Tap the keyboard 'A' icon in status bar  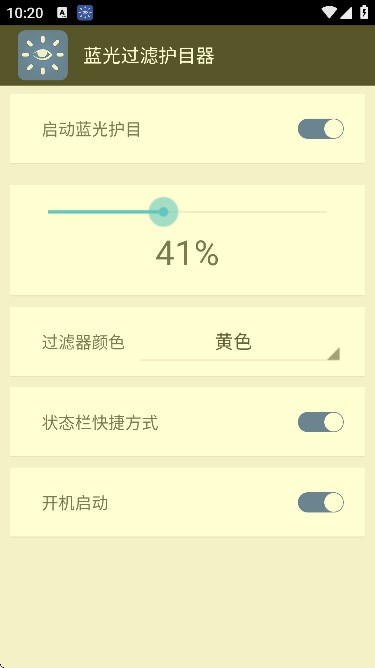[62, 13]
